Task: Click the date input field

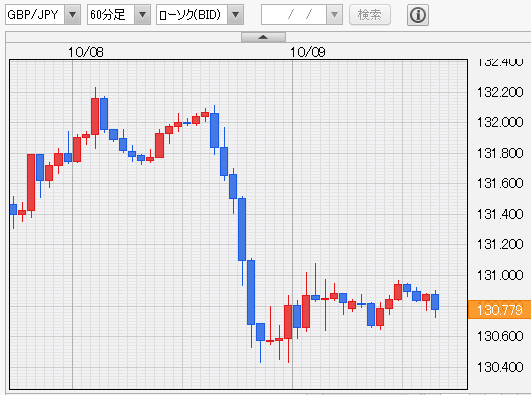Action: [294, 15]
